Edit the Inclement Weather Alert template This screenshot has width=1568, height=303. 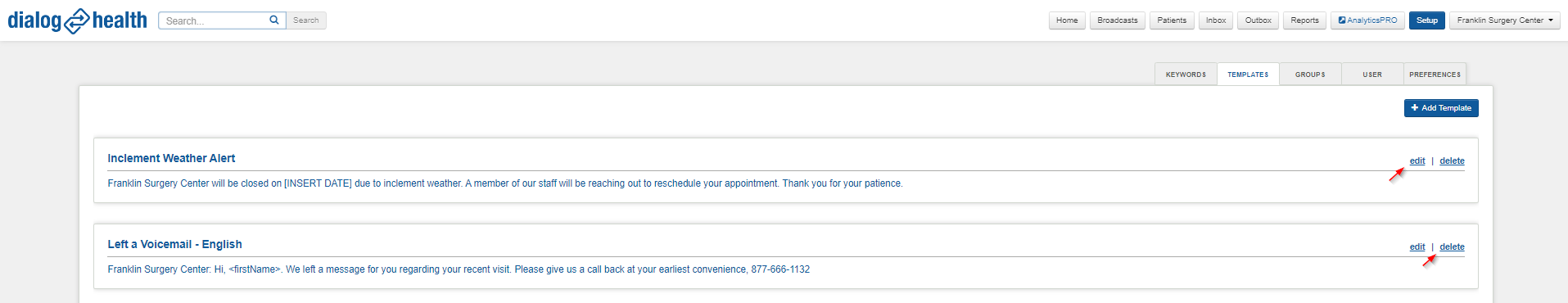(x=1417, y=161)
